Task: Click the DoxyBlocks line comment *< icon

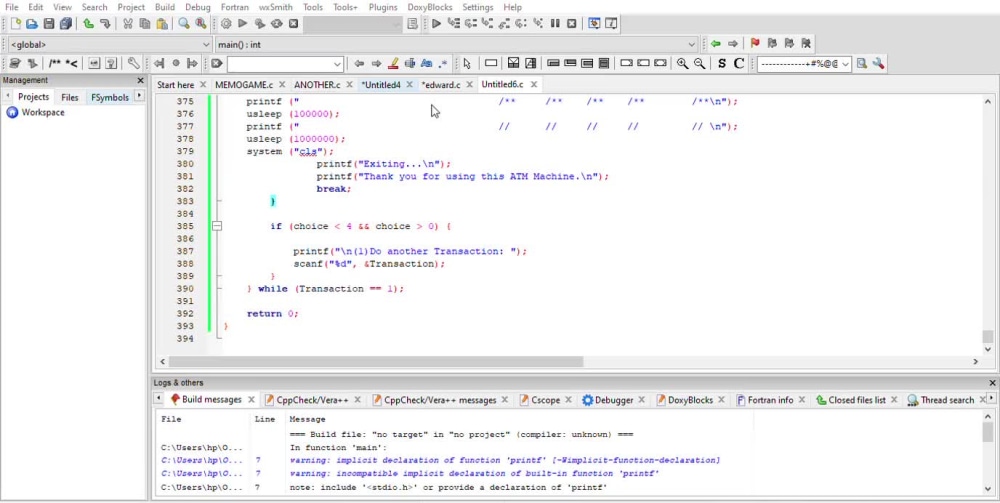Action: pos(71,63)
